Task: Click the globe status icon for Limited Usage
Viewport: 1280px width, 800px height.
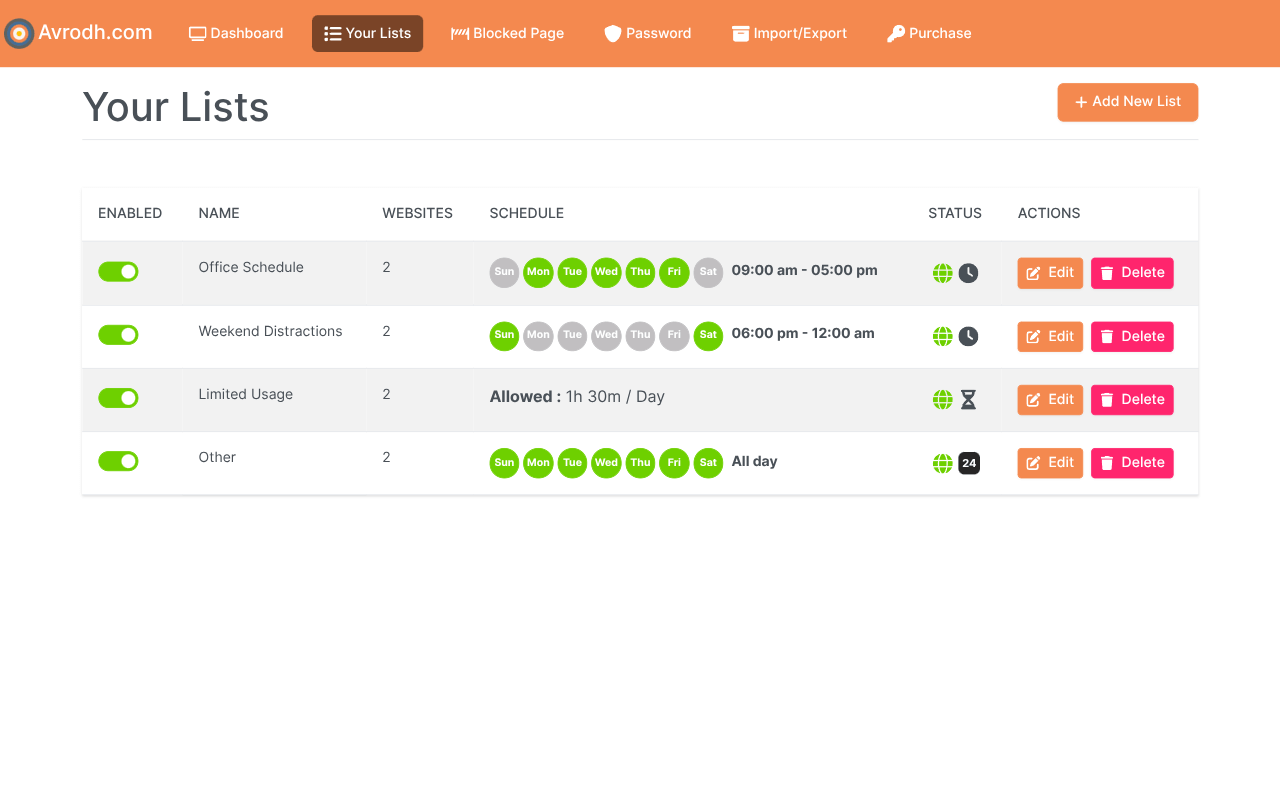Action: [943, 400]
